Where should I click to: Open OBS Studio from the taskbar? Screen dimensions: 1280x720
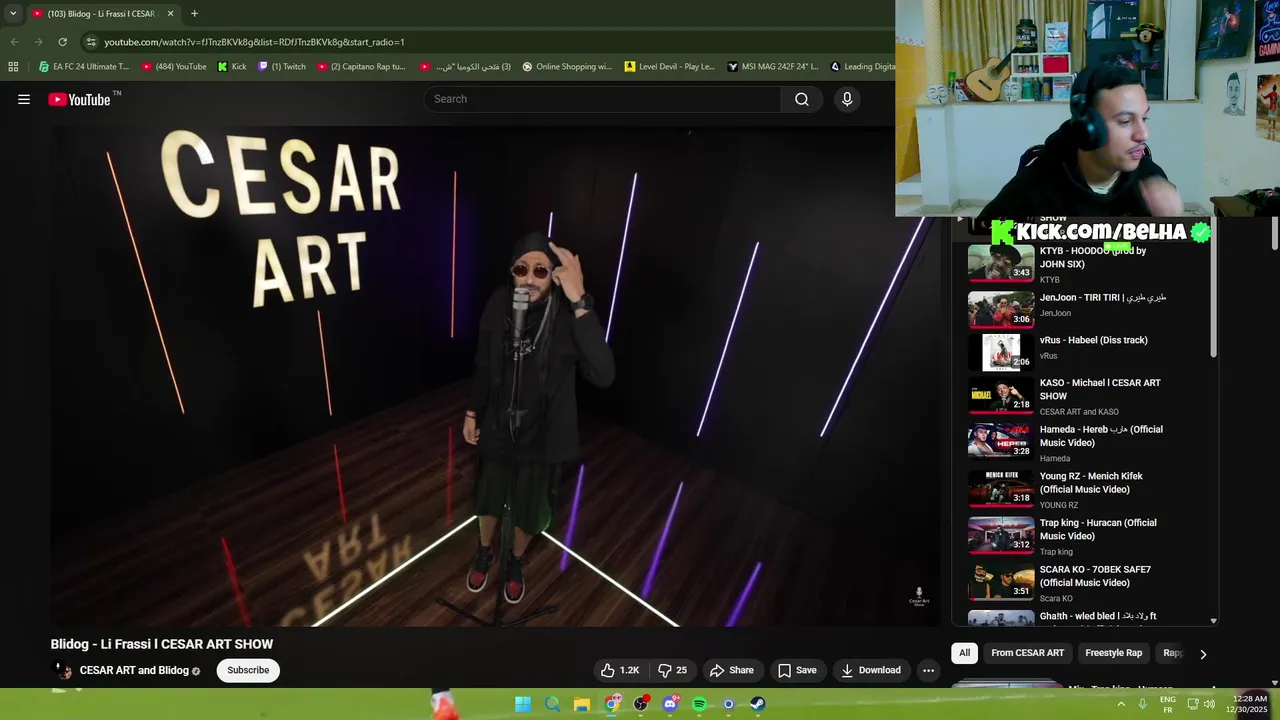coord(641,704)
